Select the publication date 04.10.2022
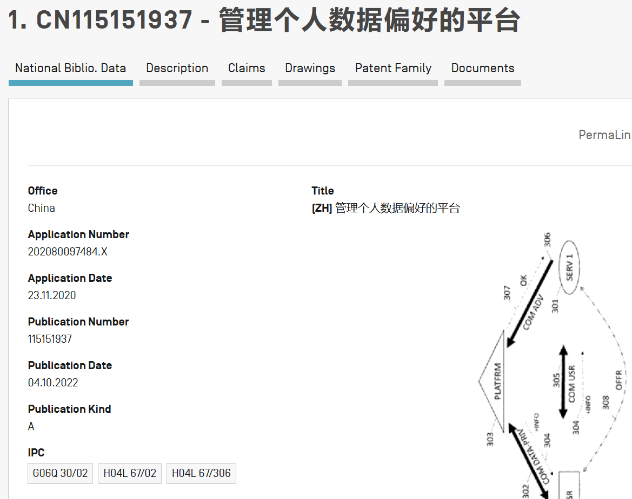The height and width of the screenshot is (499, 632). pos(53,383)
